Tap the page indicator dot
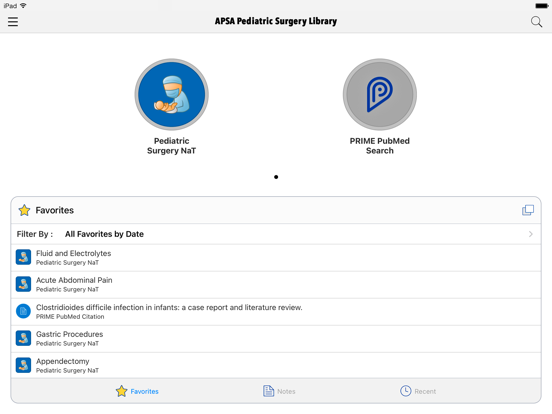Viewport: 552px width, 414px height. pyautogui.click(x=276, y=177)
